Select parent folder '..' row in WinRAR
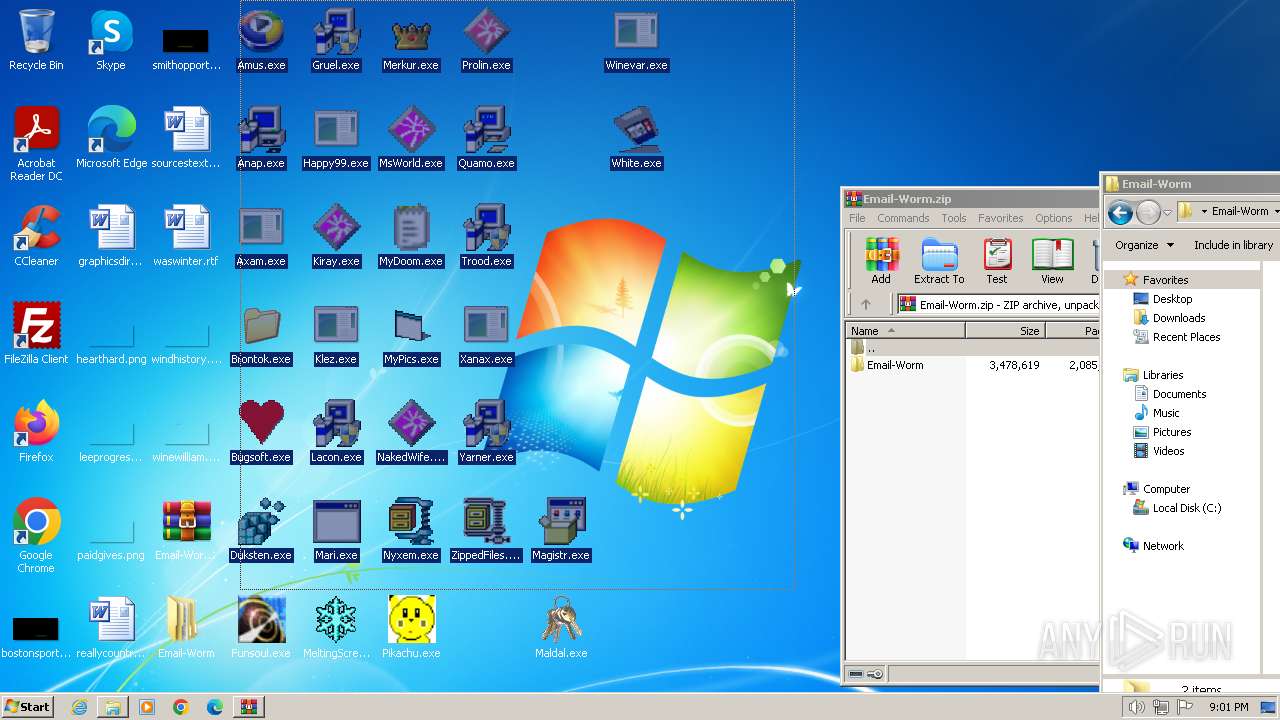This screenshot has height=720, width=1280. click(973, 347)
